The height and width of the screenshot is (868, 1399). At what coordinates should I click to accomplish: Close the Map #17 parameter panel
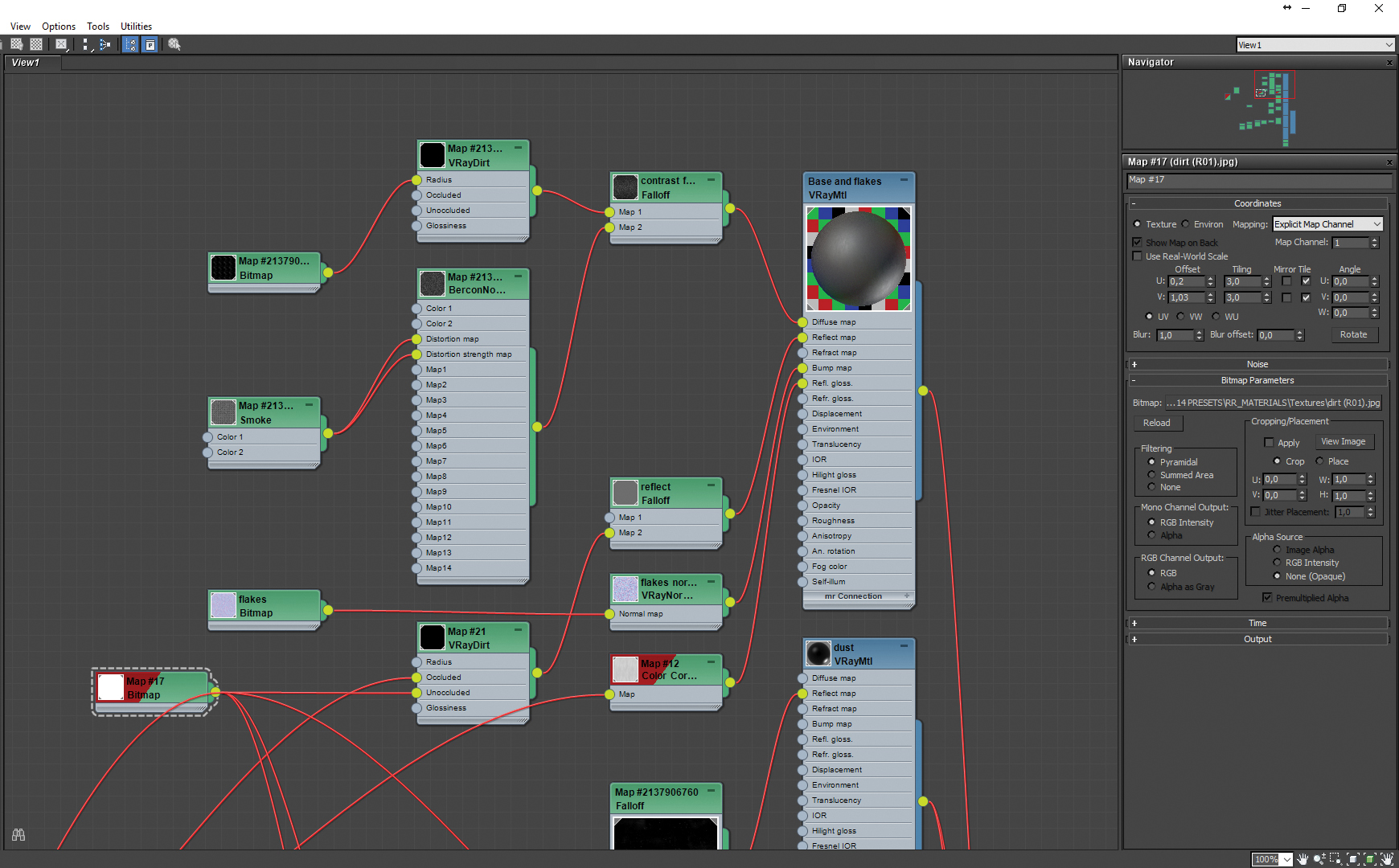pyautogui.click(x=1389, y=162)
